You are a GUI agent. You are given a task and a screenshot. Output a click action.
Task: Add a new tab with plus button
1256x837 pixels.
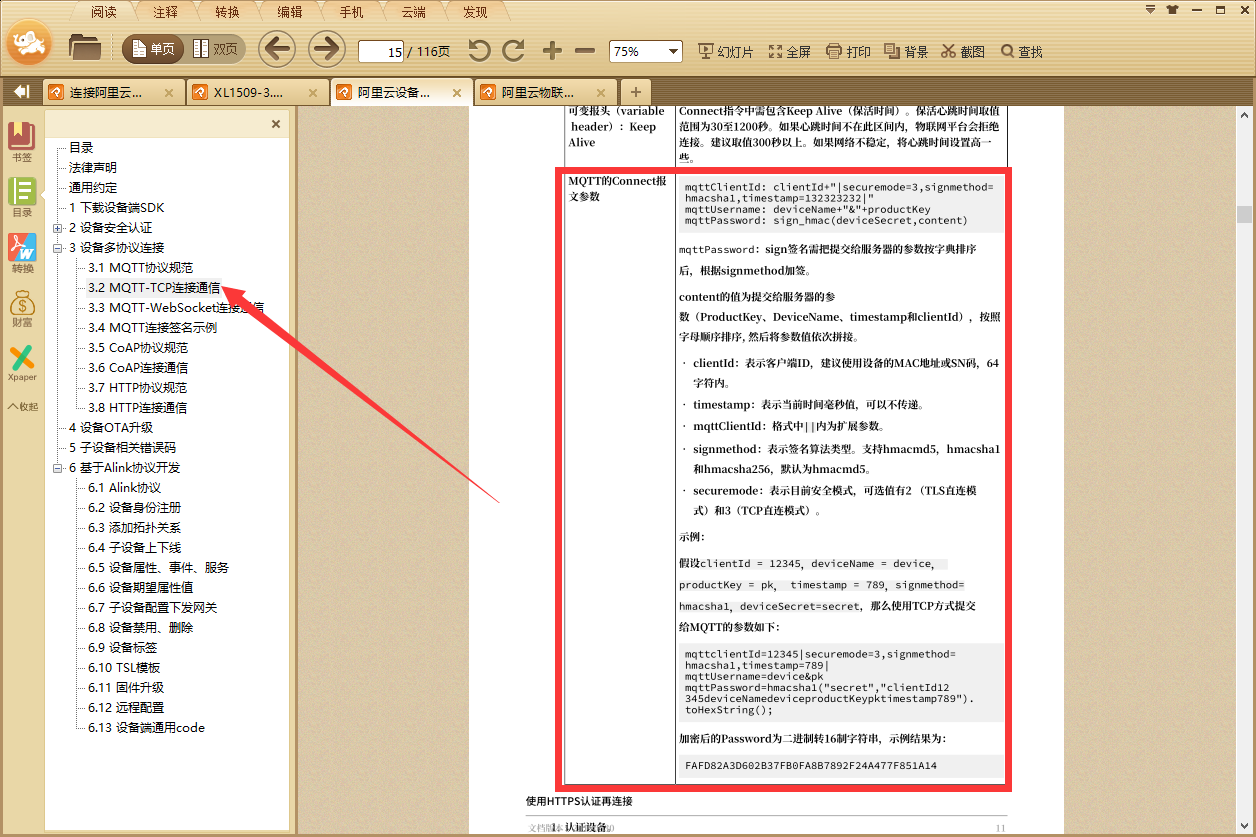click(x=635, y=91)
